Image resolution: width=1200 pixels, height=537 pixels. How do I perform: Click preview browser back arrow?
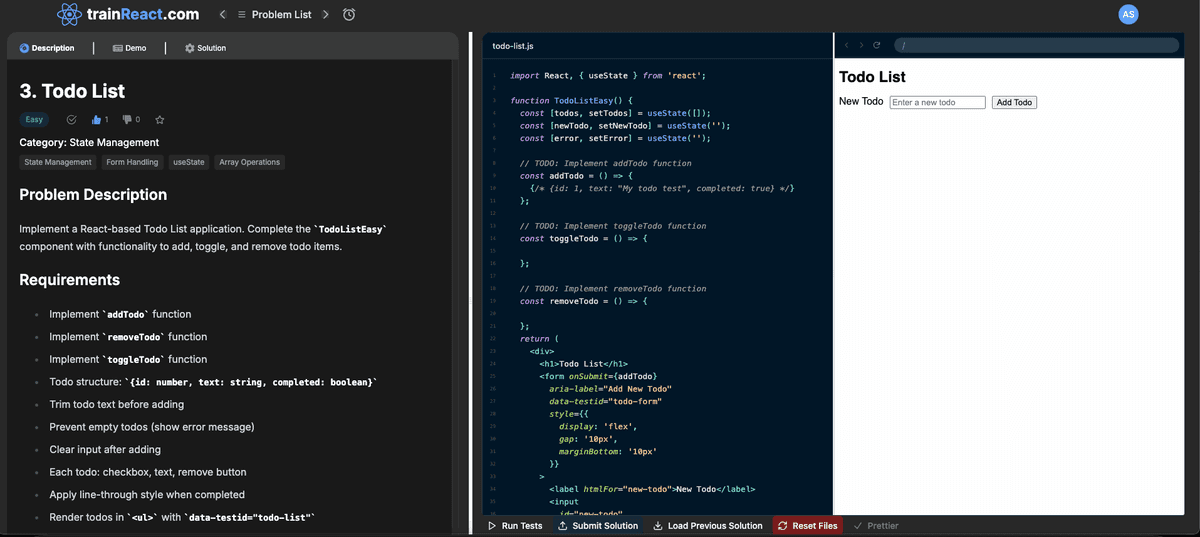846,45
